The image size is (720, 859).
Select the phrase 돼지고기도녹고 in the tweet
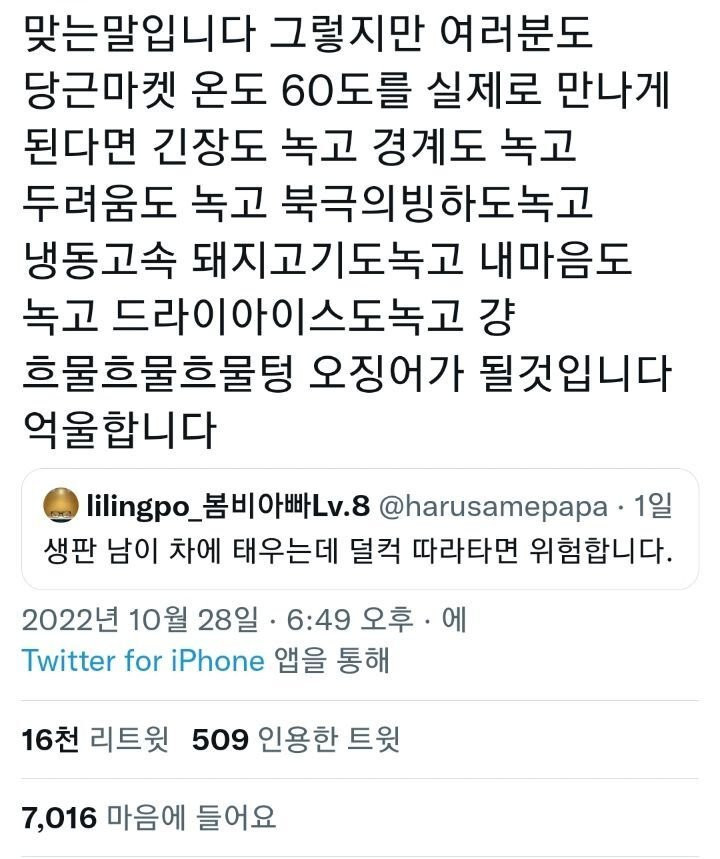tap(328, 259)
